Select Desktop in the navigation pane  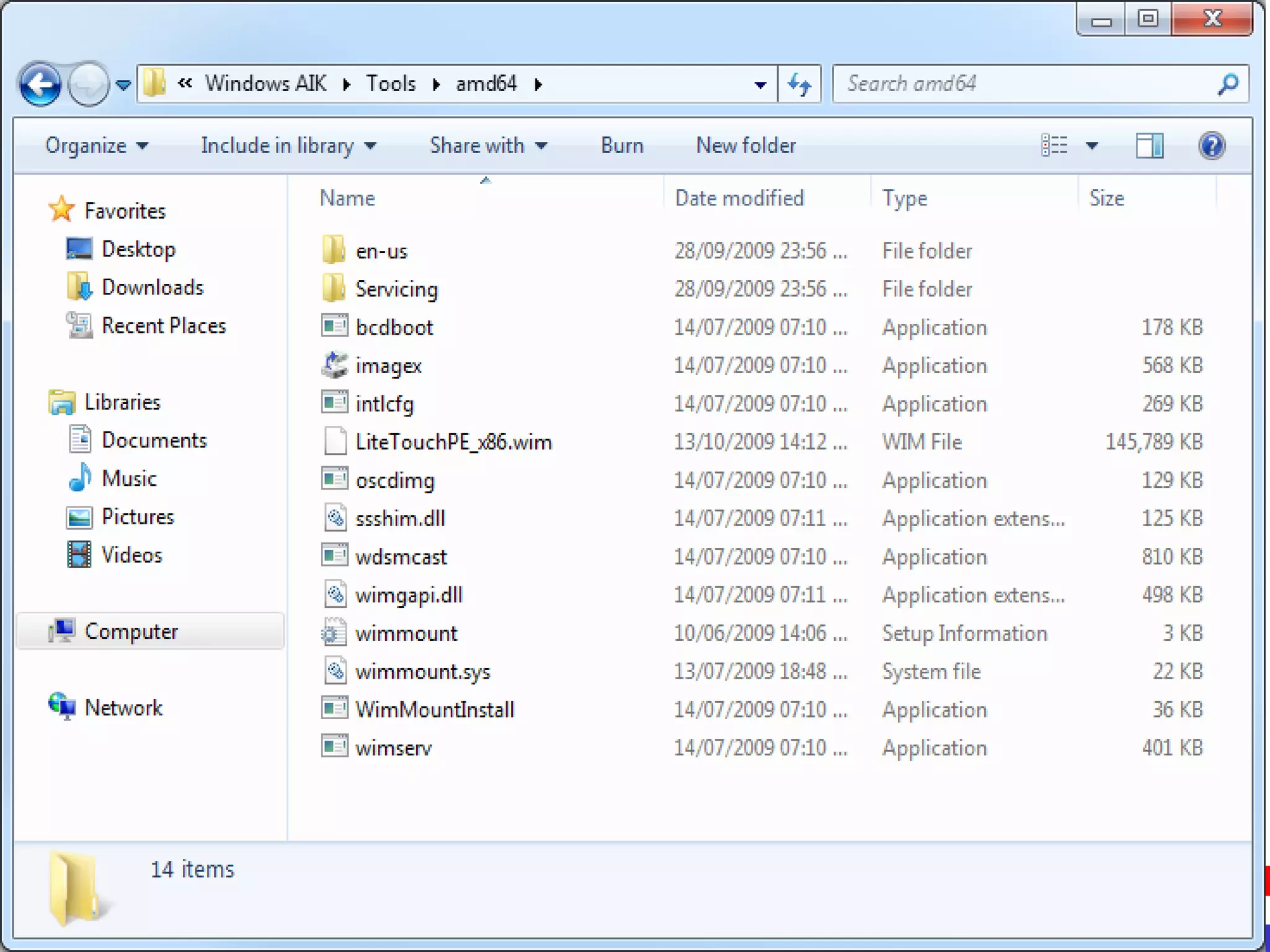(x=138, y=249)
